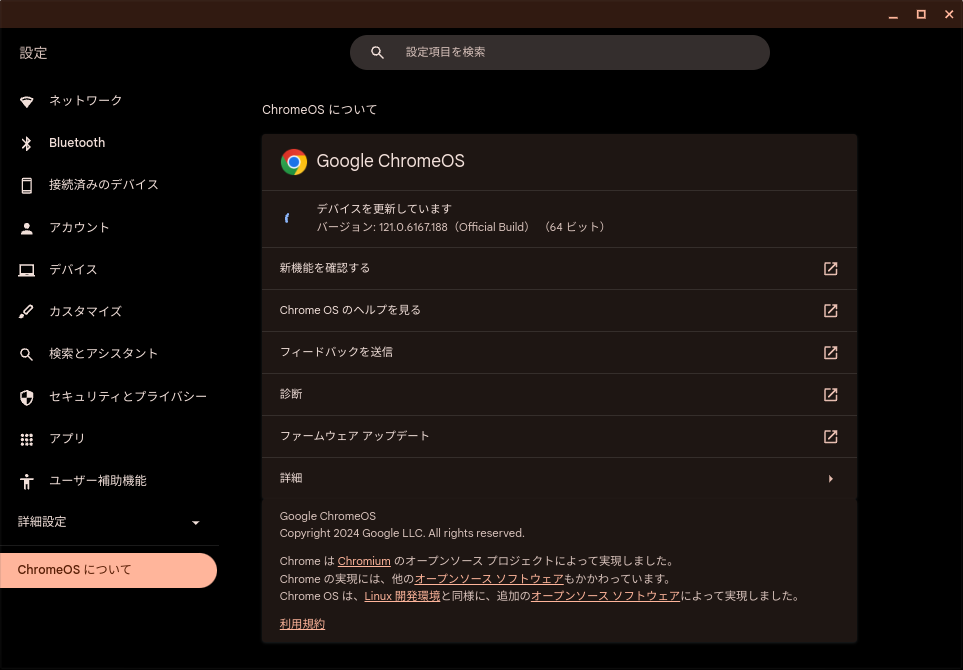963x670 pixels.
Task: Click the フィードバックを送信 row
Action: pos(559,353)
